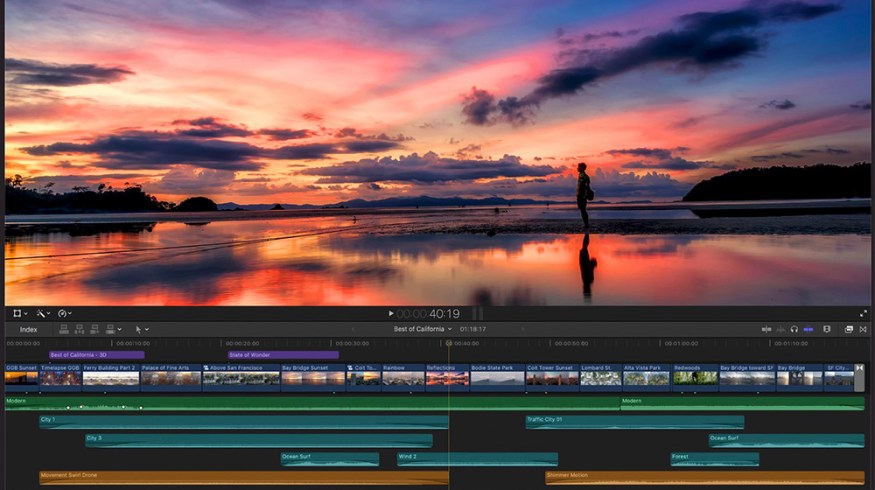Show the Transitions browser
This screenshot has width=875, height=490.
pos(863,328)
